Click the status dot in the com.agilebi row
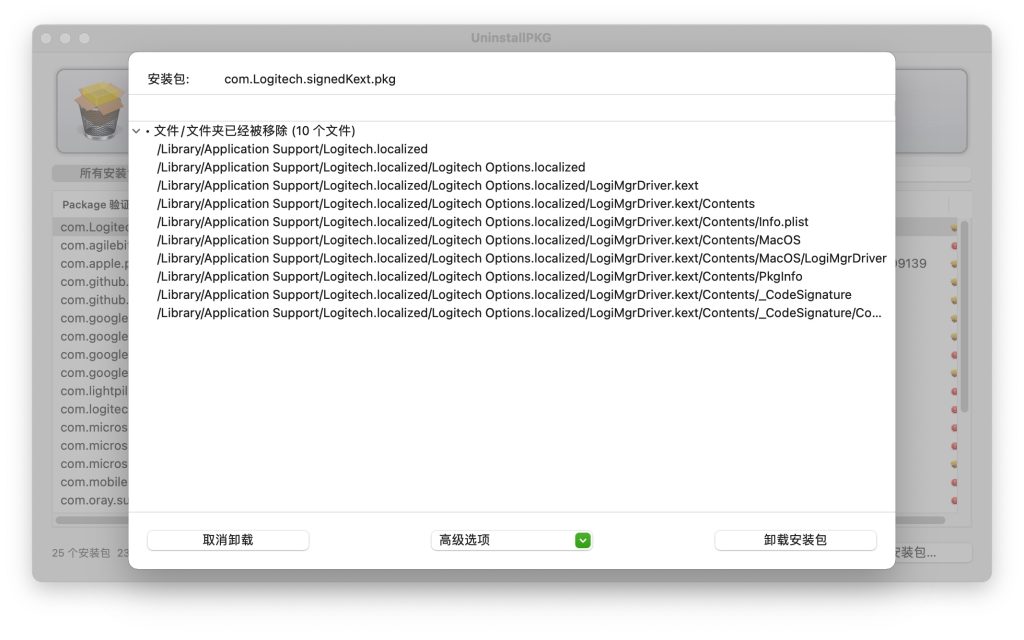 tap(954, 246)
